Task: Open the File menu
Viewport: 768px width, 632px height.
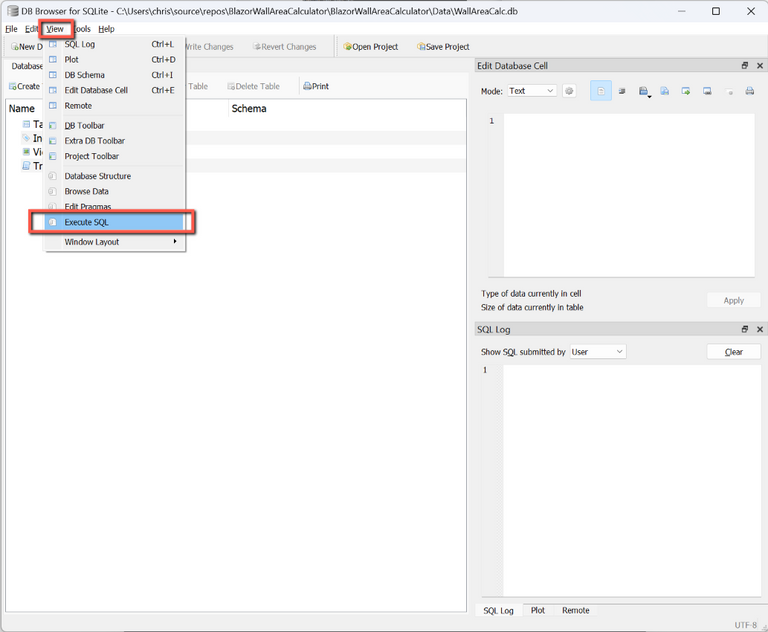Action: 11,29
